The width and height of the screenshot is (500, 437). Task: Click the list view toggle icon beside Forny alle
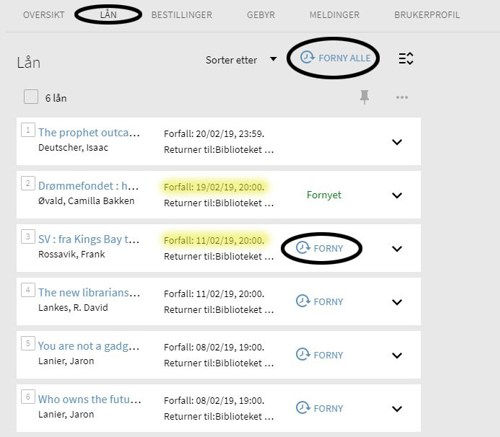point(406,59)
